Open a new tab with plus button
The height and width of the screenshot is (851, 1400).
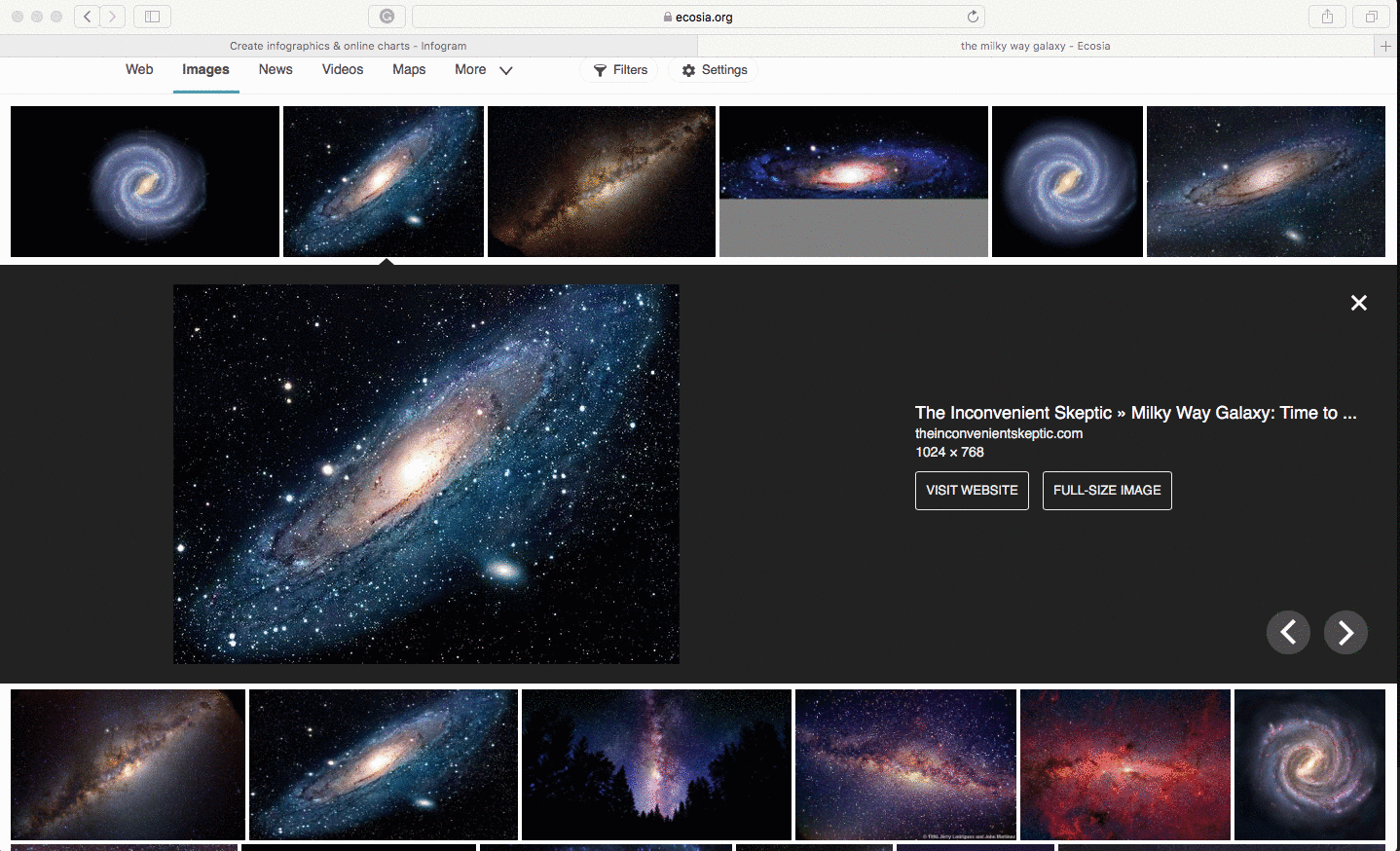click(x=1385, y=46)
